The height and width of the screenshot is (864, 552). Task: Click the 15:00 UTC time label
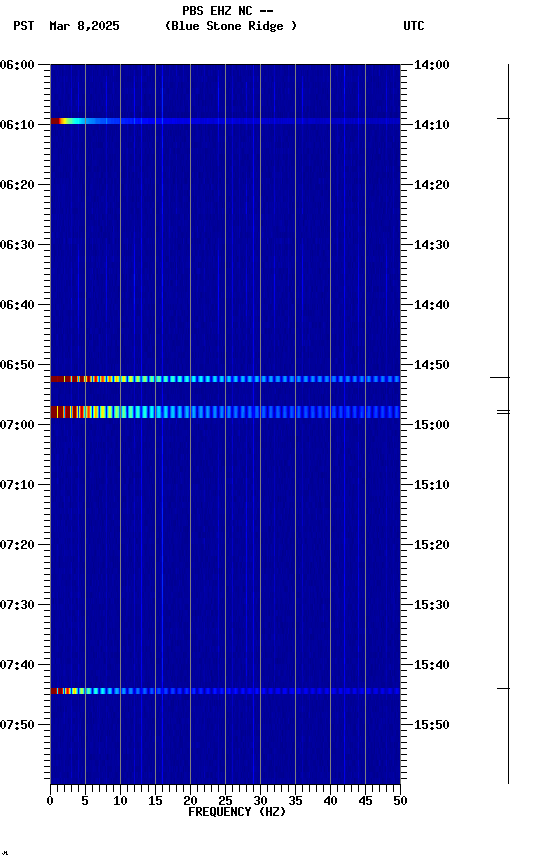point(432,425)
